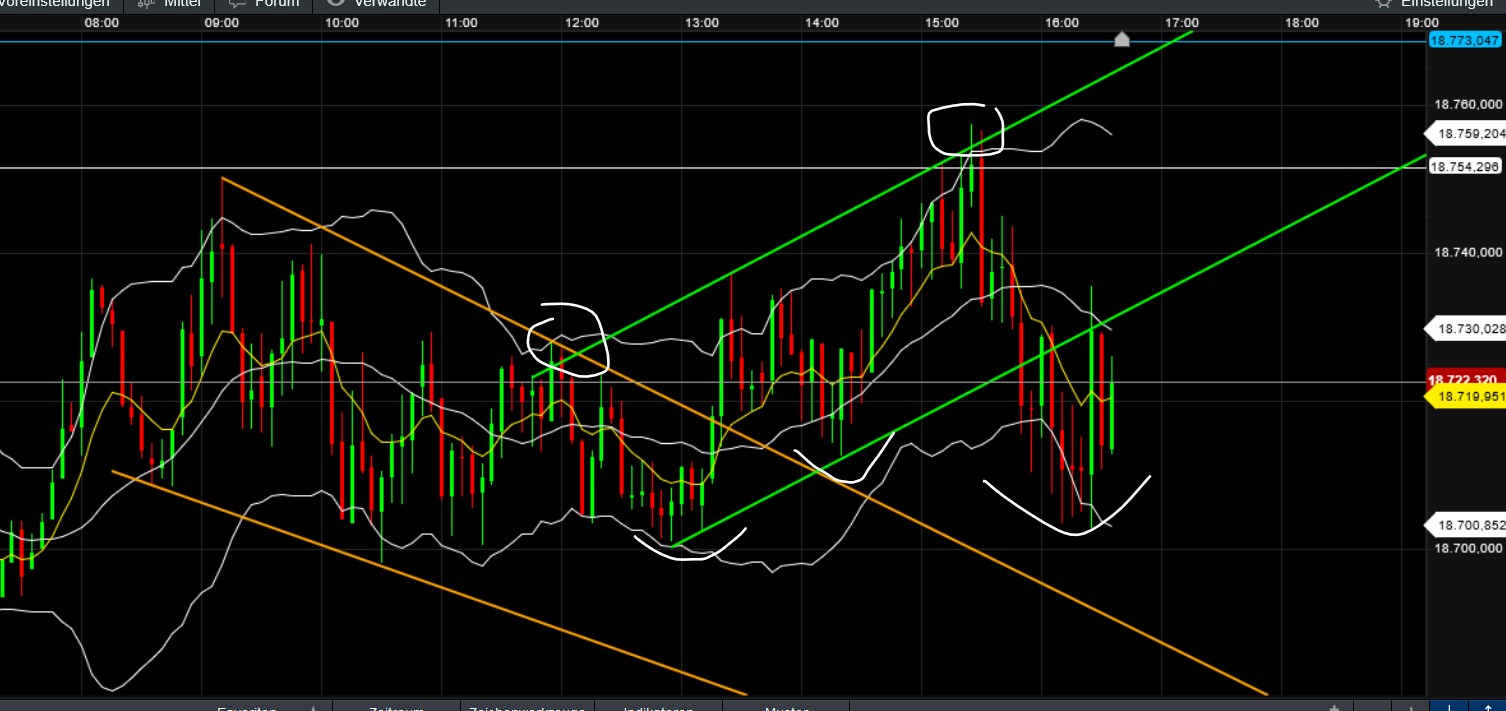Click the 18.740,000 price axis value
Screen dimensions: 1506x711
(1468, 253)
